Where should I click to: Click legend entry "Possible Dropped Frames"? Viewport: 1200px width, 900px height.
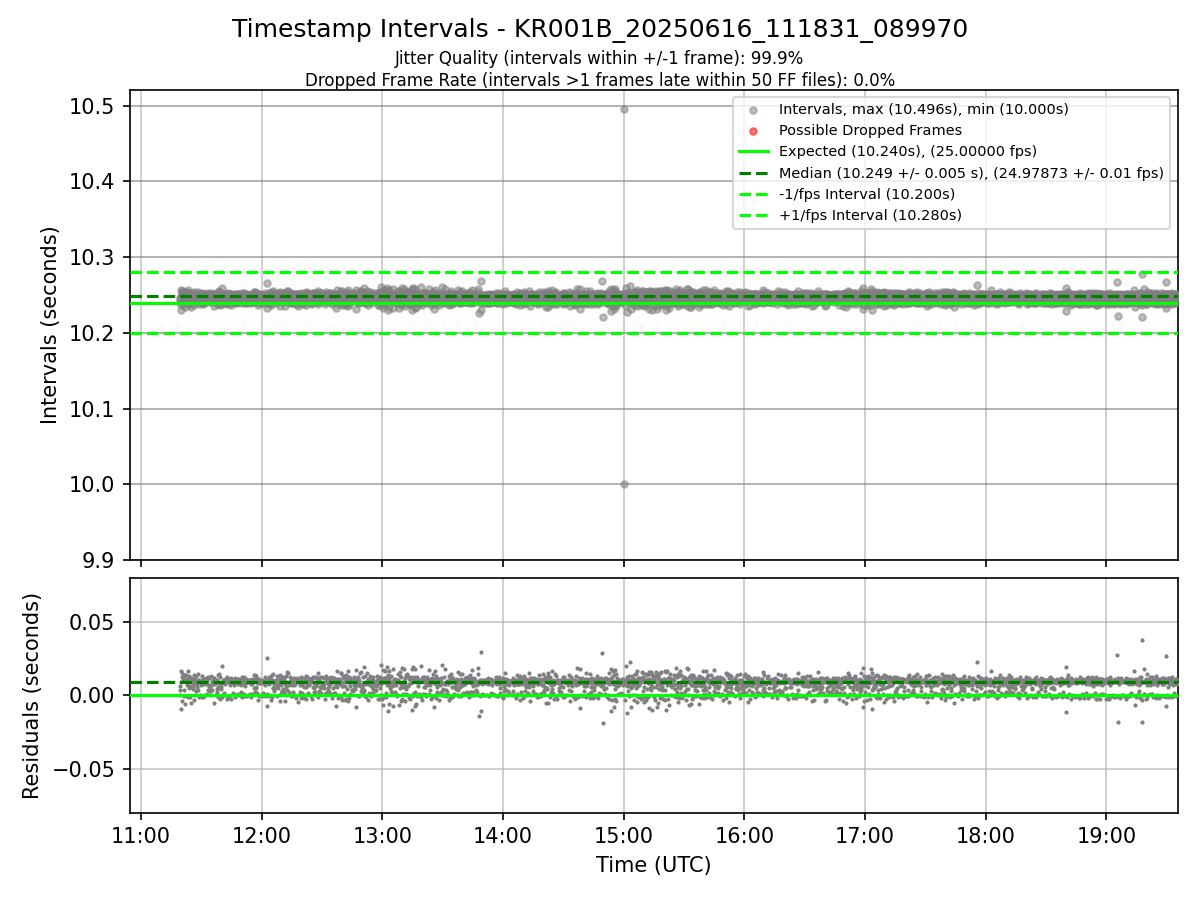(x=870, y=130)
